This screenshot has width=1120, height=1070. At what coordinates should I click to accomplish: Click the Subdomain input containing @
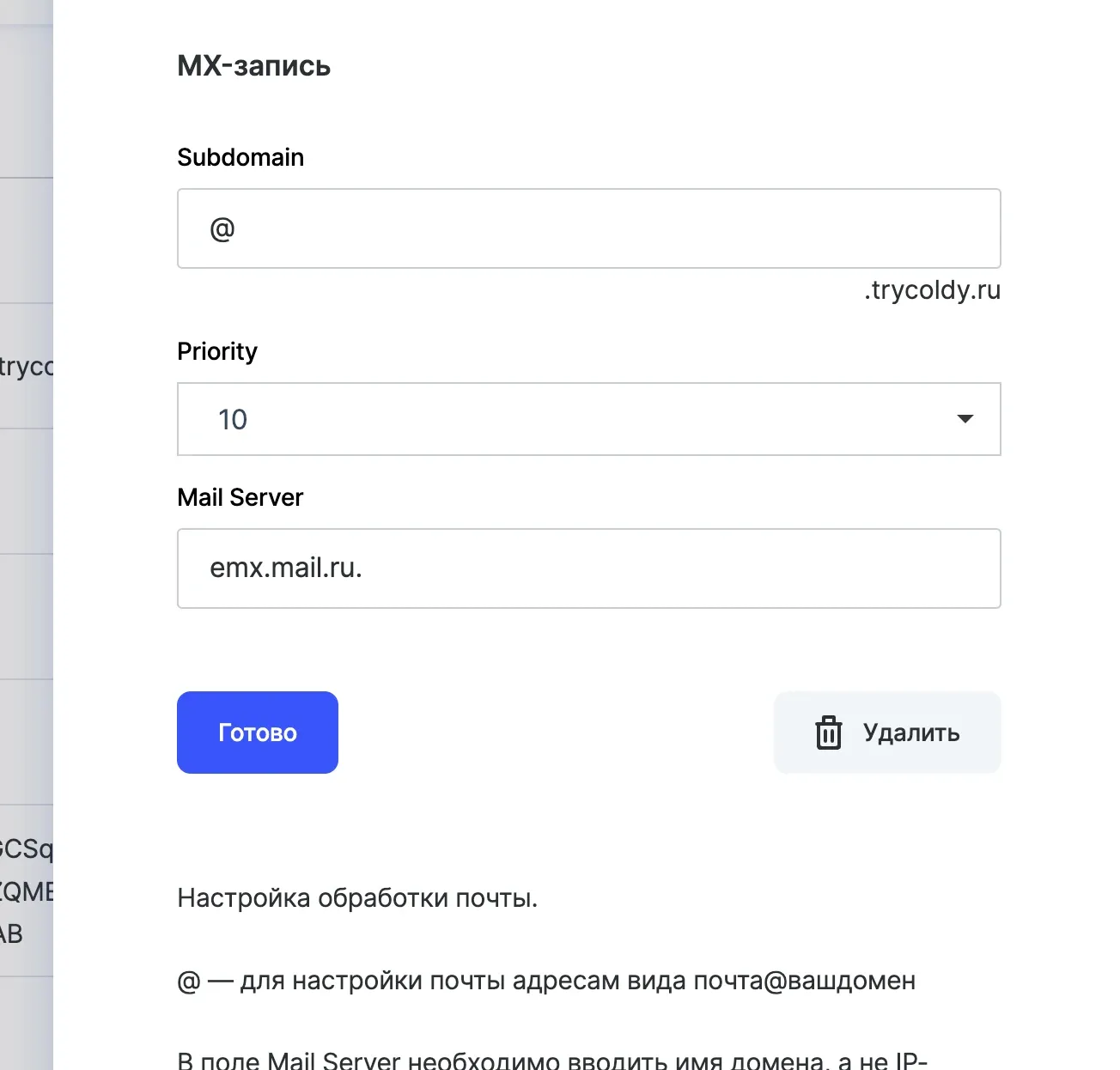(588, 228)
